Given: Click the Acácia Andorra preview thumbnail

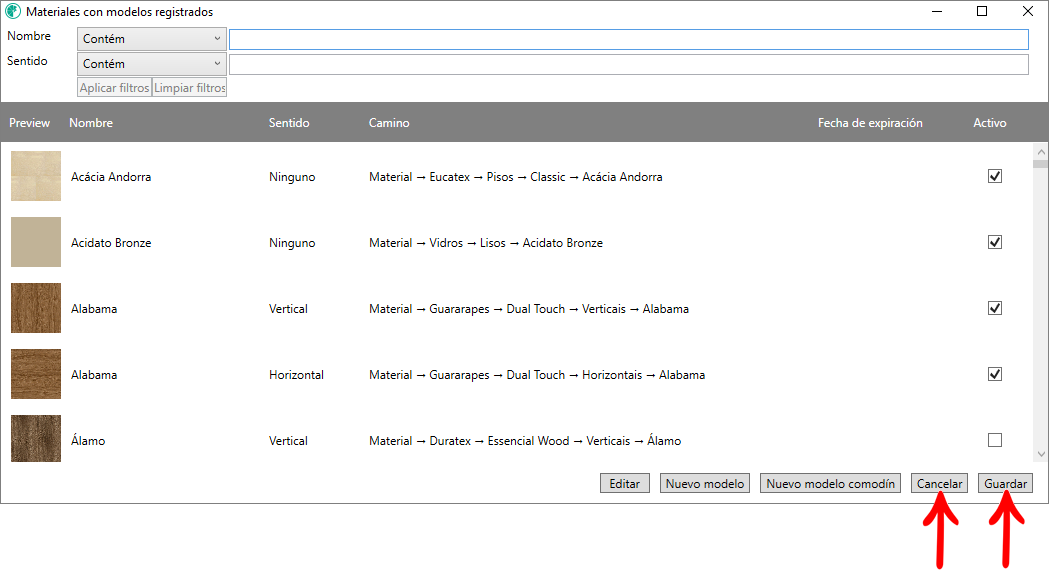Looking at the screenshot, I should click(x=36, y=176).
